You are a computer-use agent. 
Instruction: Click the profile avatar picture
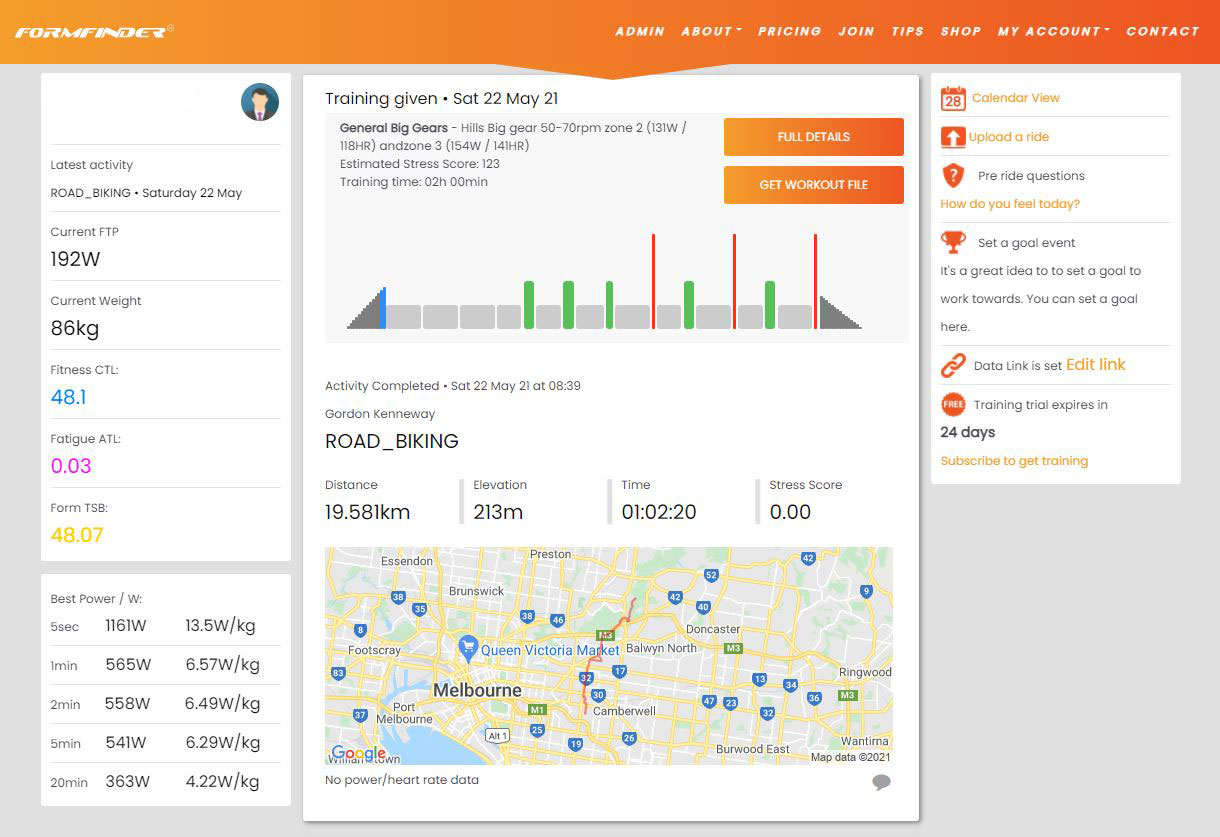259,101
